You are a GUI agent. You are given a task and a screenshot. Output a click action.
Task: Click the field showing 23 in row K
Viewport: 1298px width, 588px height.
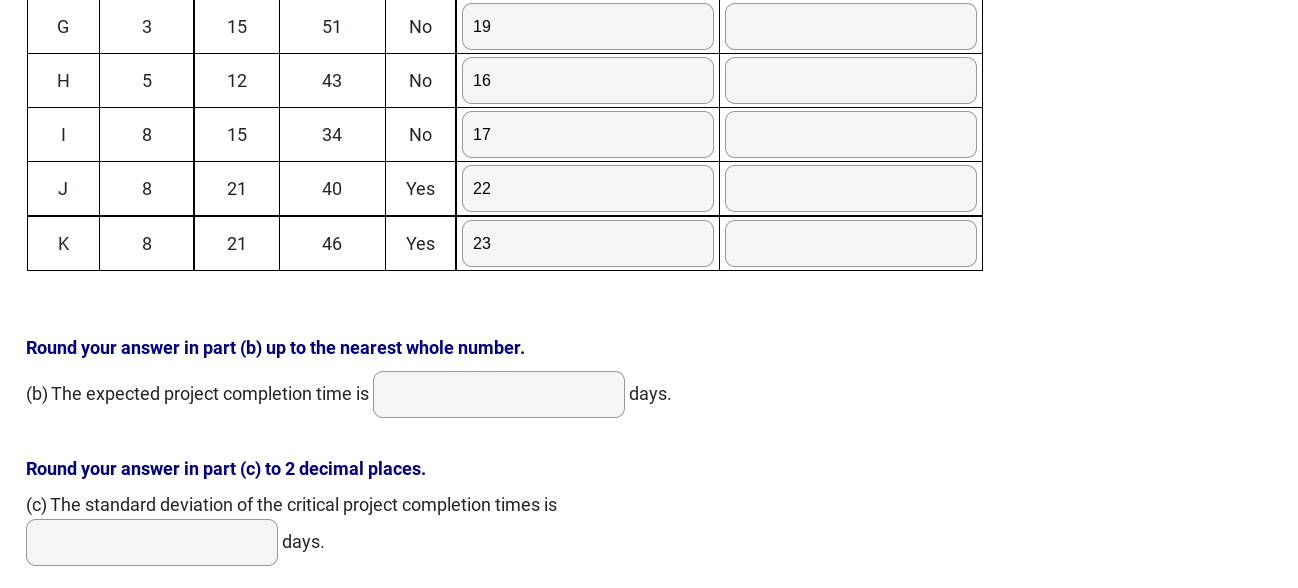[x=588, y=243]
